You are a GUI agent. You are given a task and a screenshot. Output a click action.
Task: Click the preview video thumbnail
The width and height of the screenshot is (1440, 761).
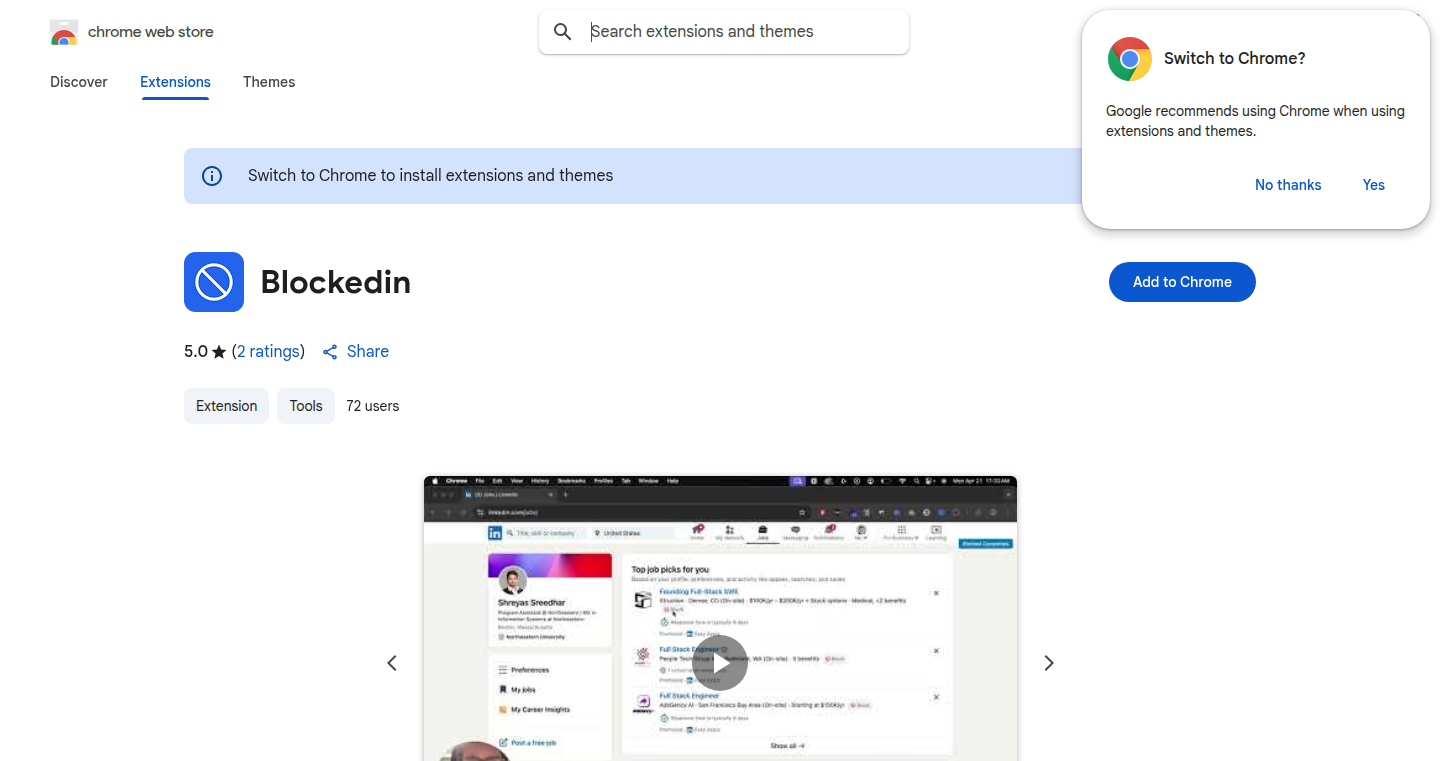(x=720, y=618)
